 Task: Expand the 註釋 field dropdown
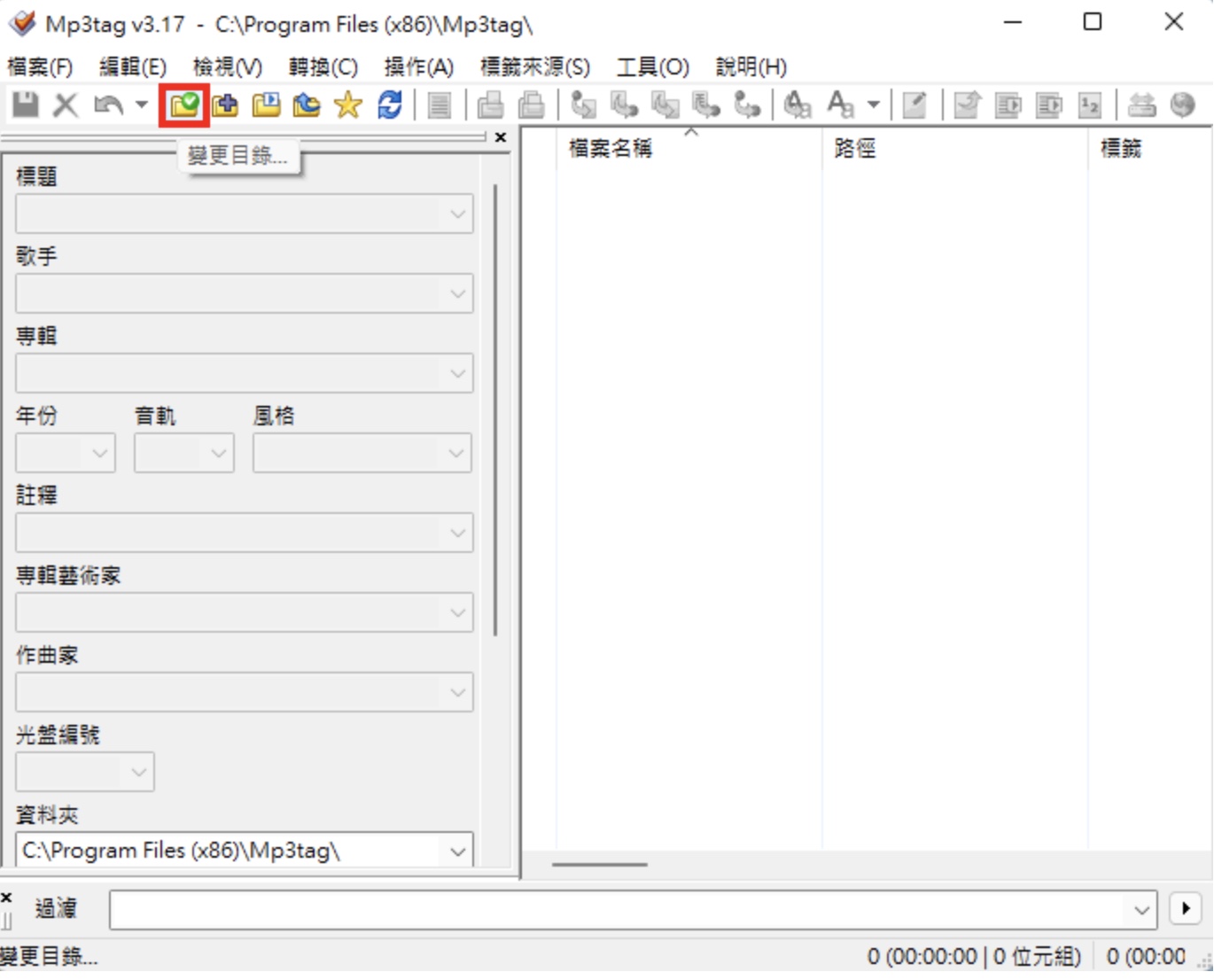pos(457,533)
